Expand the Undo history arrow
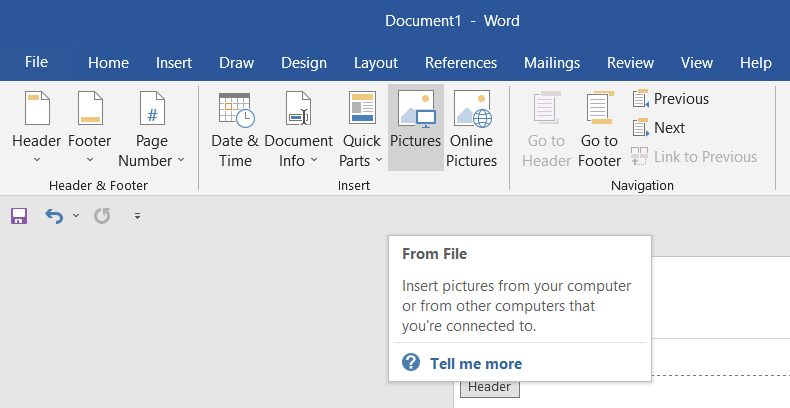 click(76, 216)
